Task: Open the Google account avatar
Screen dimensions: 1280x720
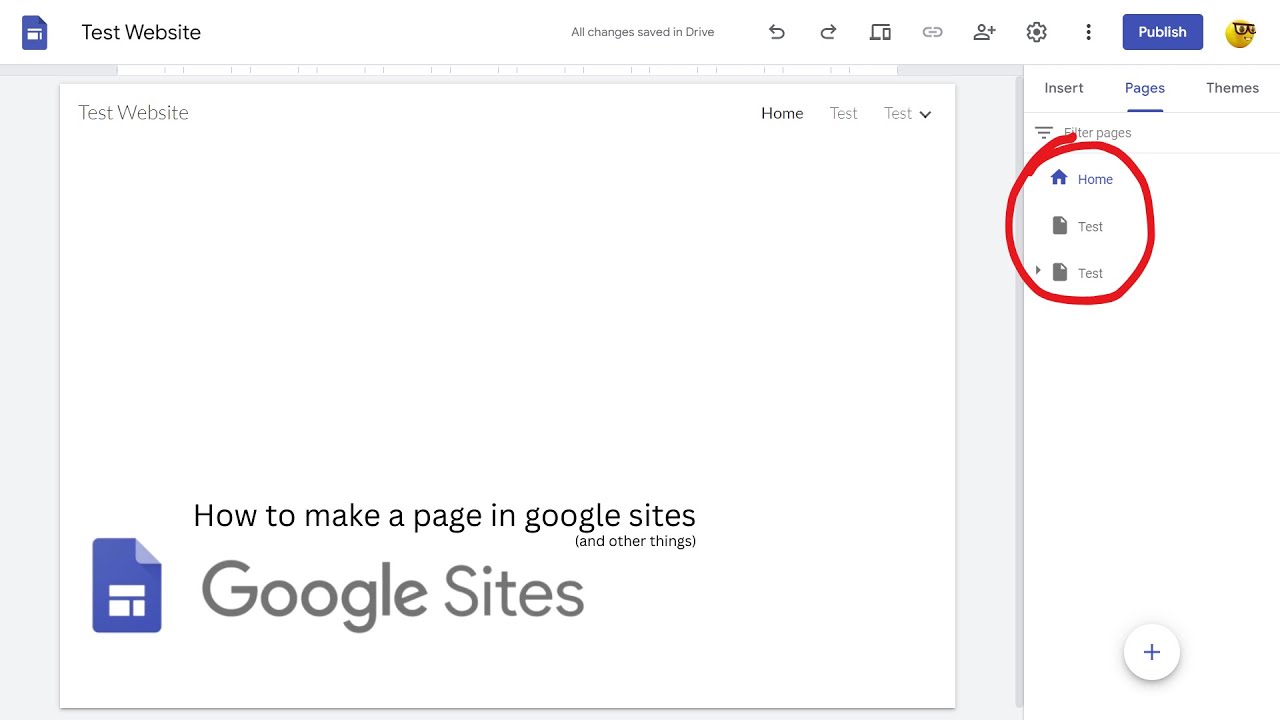Action: (x=1240, y=32)
